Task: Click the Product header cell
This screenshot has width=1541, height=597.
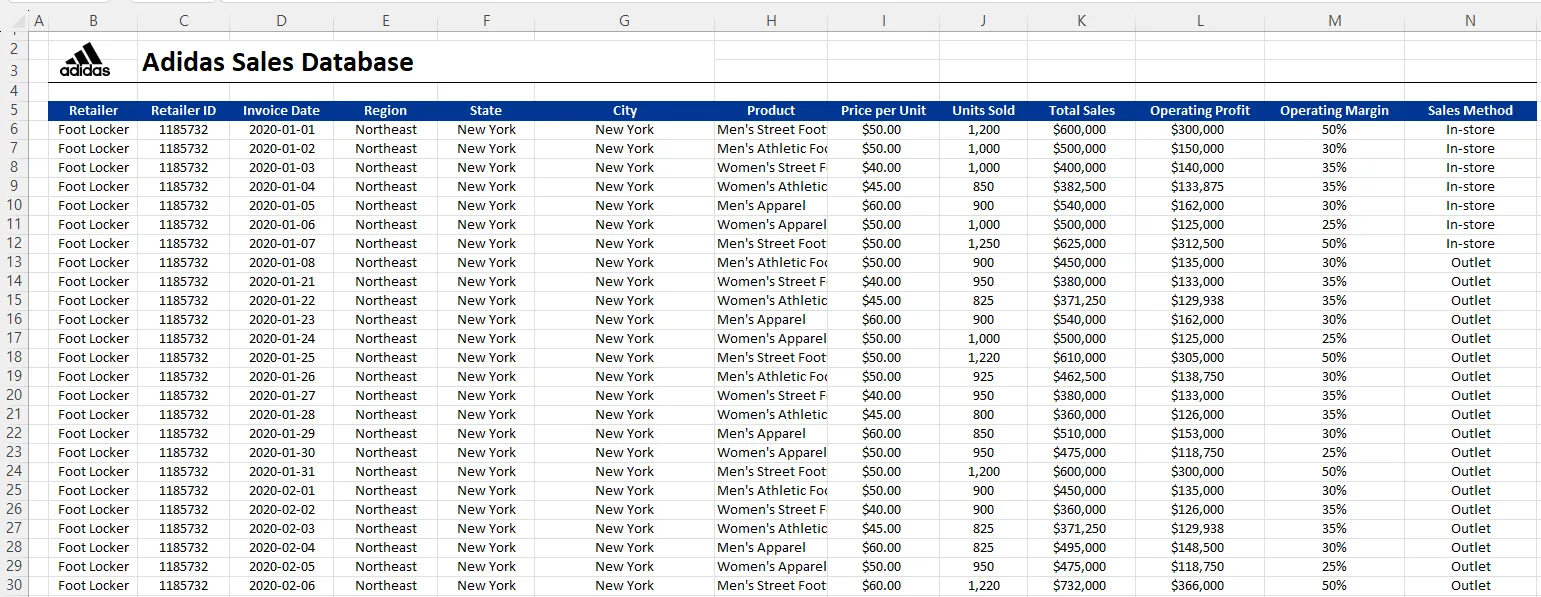Action: pyautogui.click(x=771, y=111)
